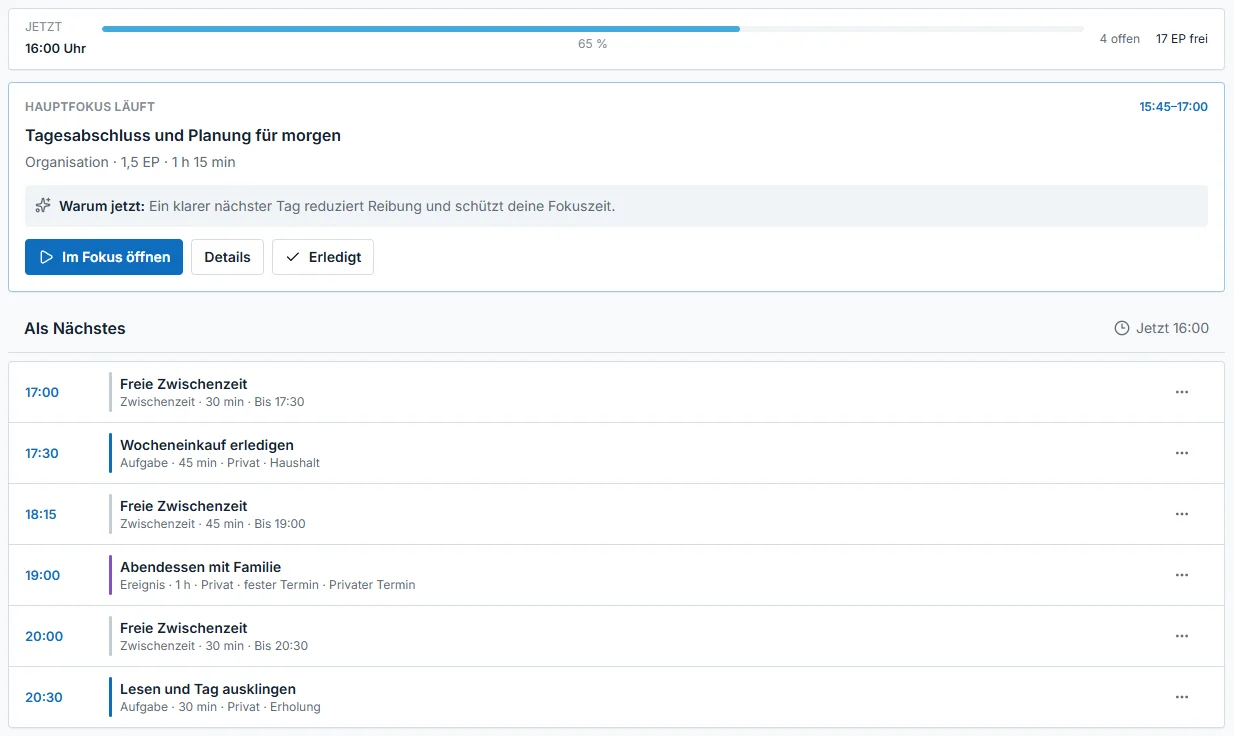Open more options for Abendessen mit Familie
Viewport: 1234px width, 736px height.
tap(1182, 575)
